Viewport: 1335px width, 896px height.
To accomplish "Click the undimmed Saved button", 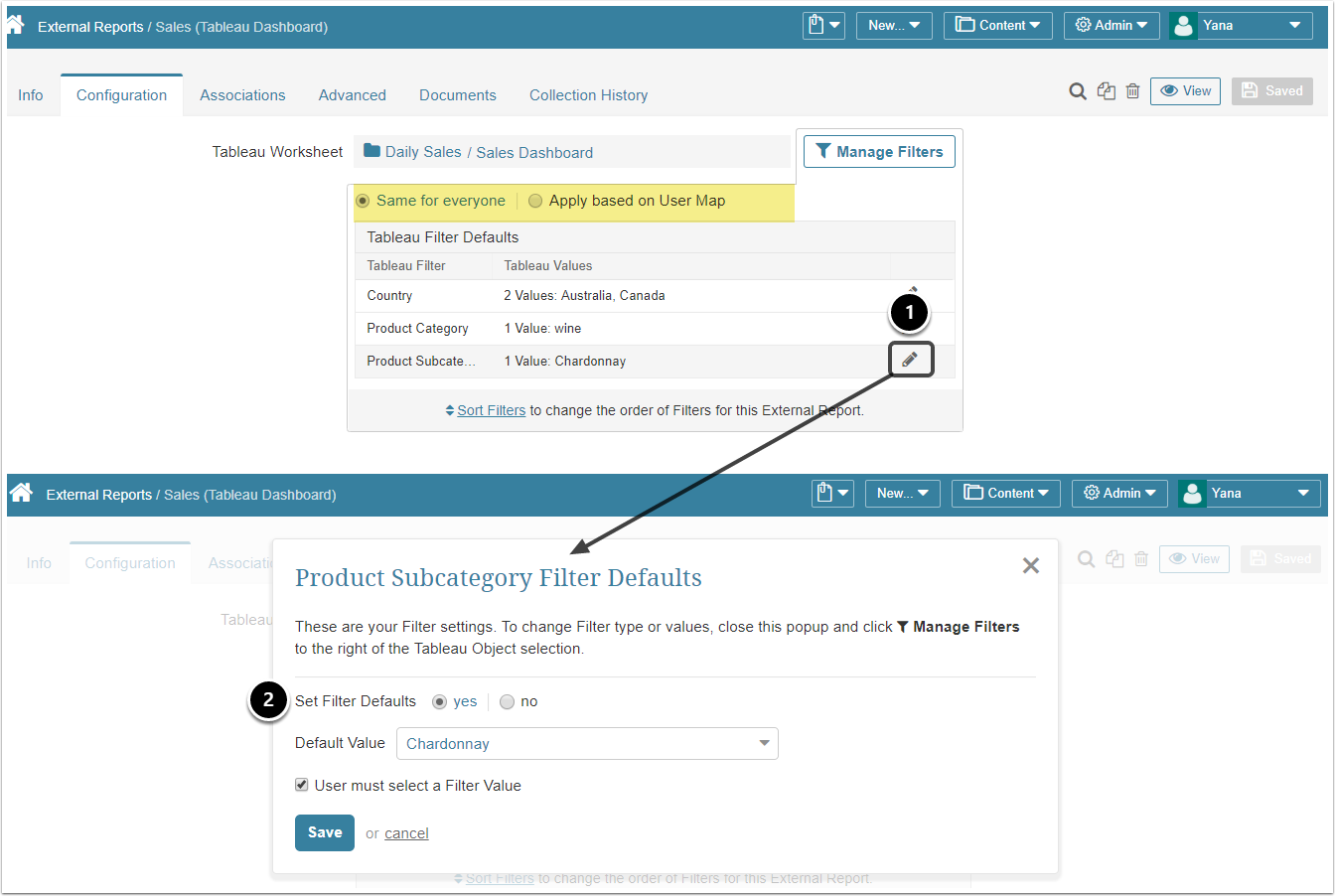I will (1272, 91).
